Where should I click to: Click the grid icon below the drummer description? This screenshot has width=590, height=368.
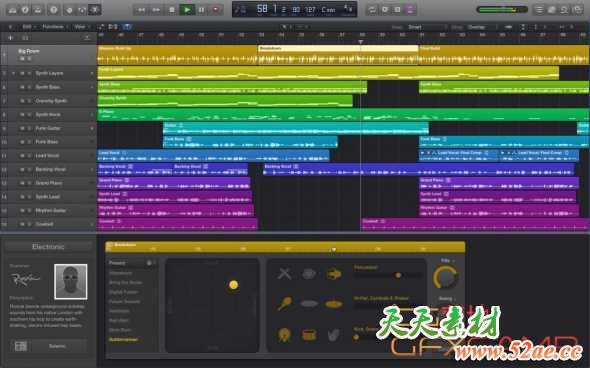tap(21, 346)
